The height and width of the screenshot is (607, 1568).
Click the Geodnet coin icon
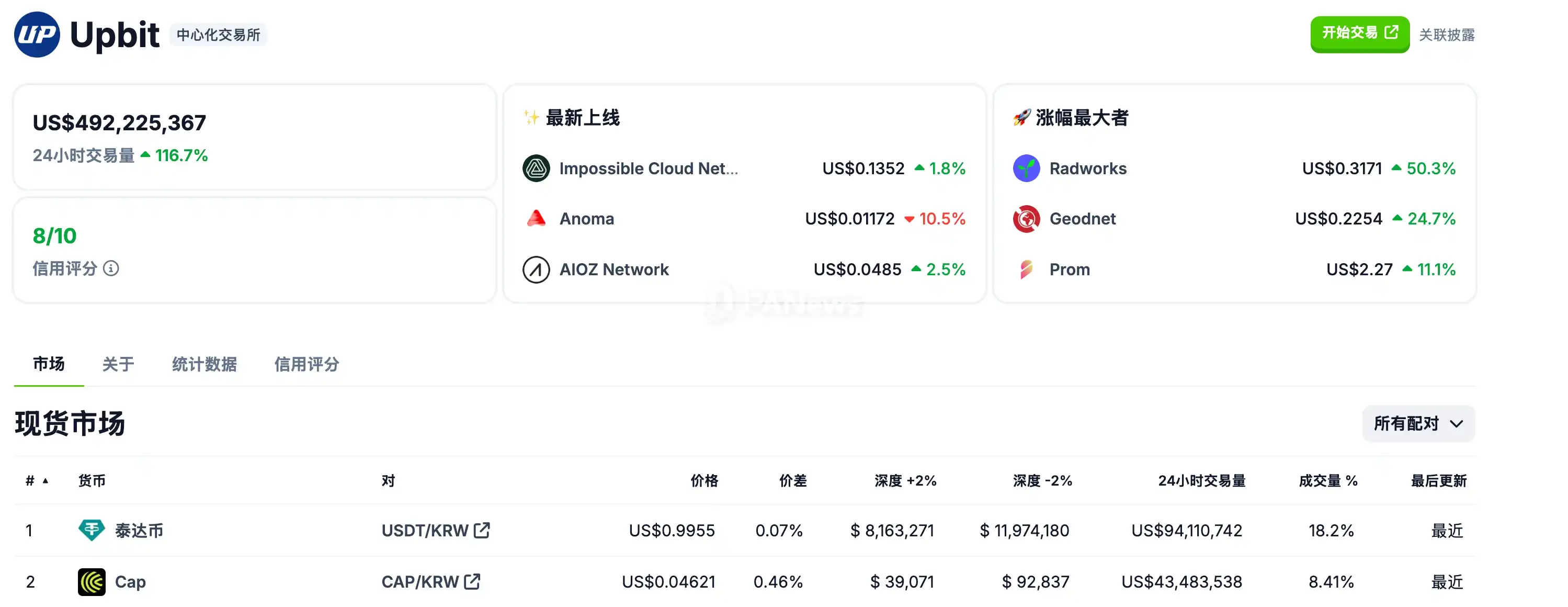click(x=1026, y=219)
